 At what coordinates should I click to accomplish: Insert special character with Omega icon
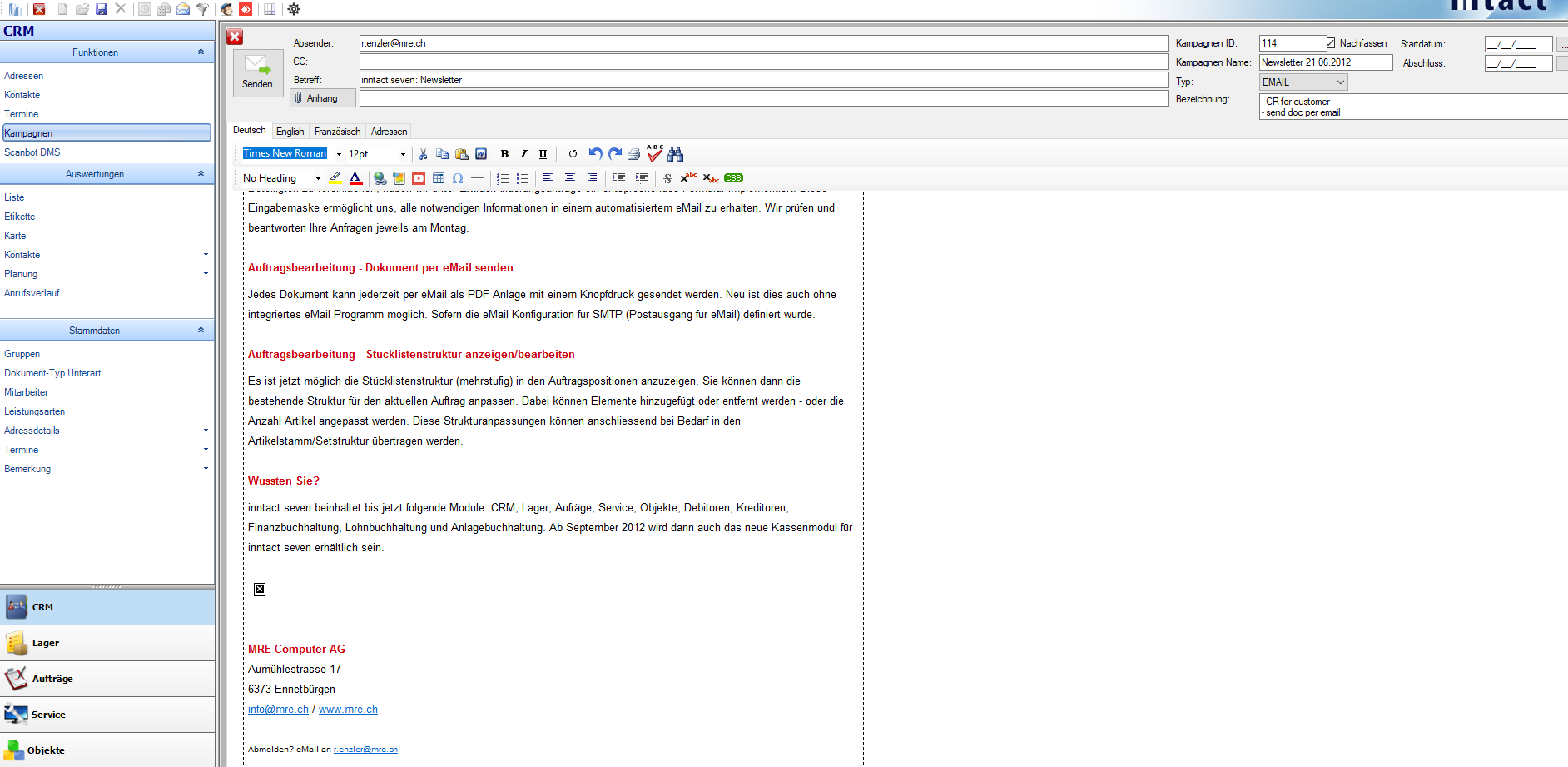point(458,178)
